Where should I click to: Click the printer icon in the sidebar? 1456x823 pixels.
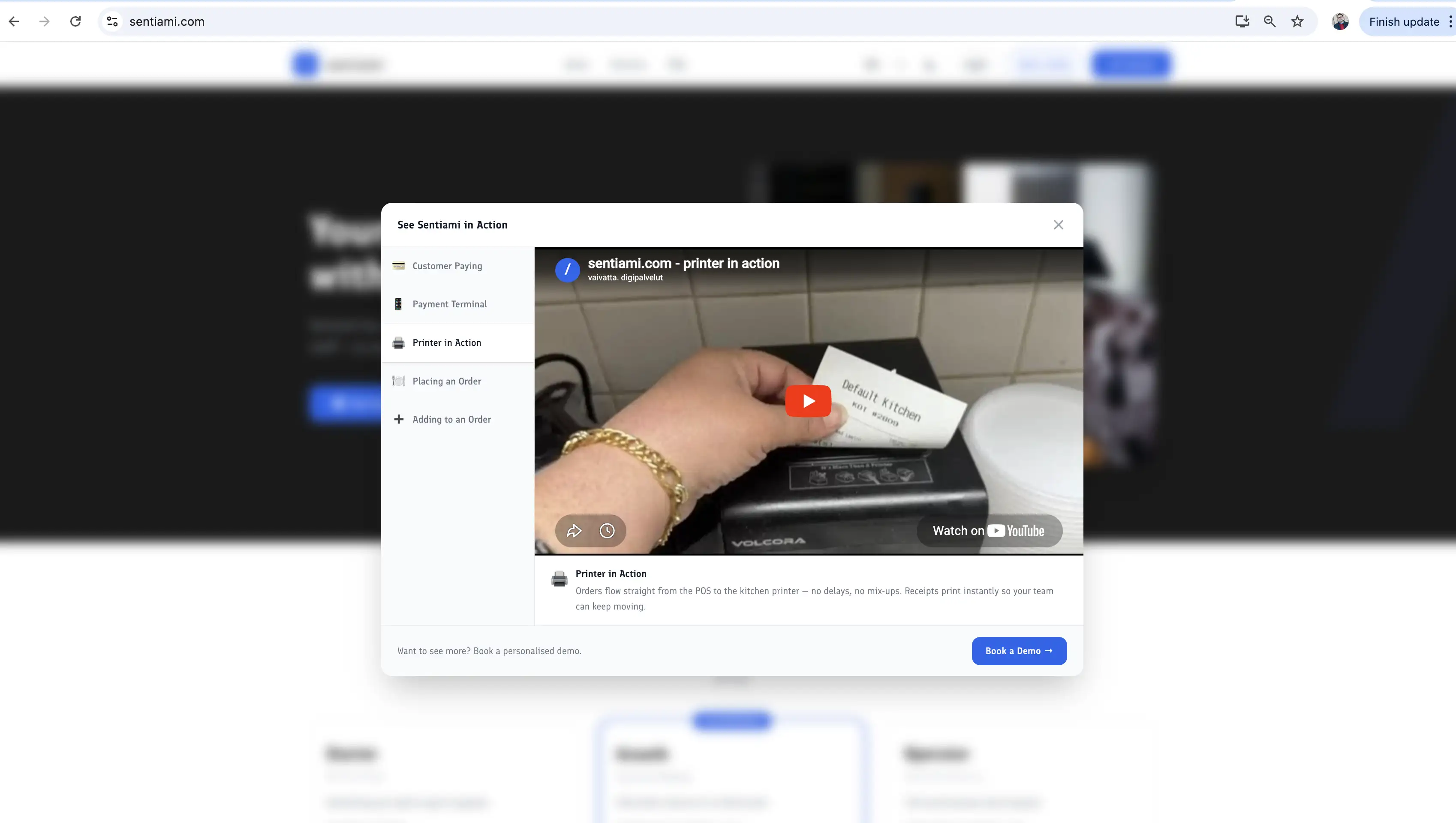point(398,342)
